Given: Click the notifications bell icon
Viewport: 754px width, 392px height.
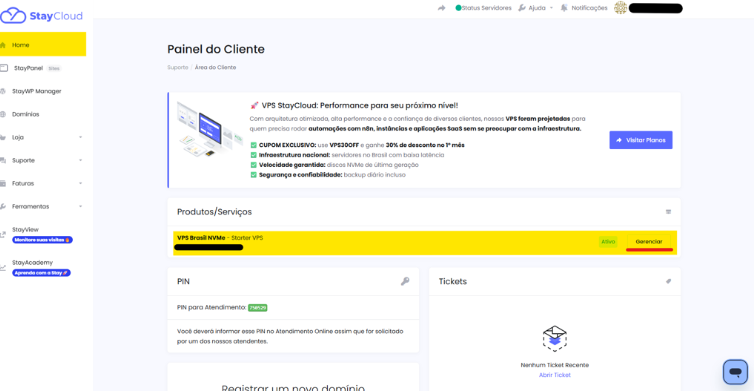Looking at the screenshot, I should (x=564, y=8).
